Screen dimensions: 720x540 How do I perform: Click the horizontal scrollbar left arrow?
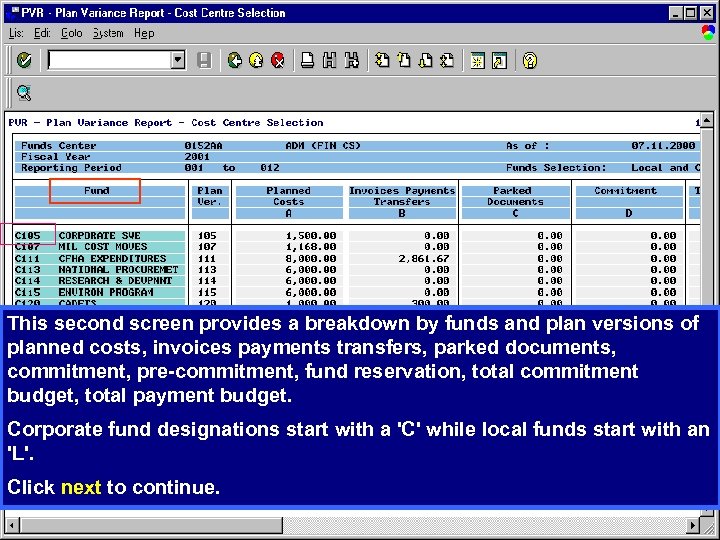pyautogui.click(x=11, y=524)
